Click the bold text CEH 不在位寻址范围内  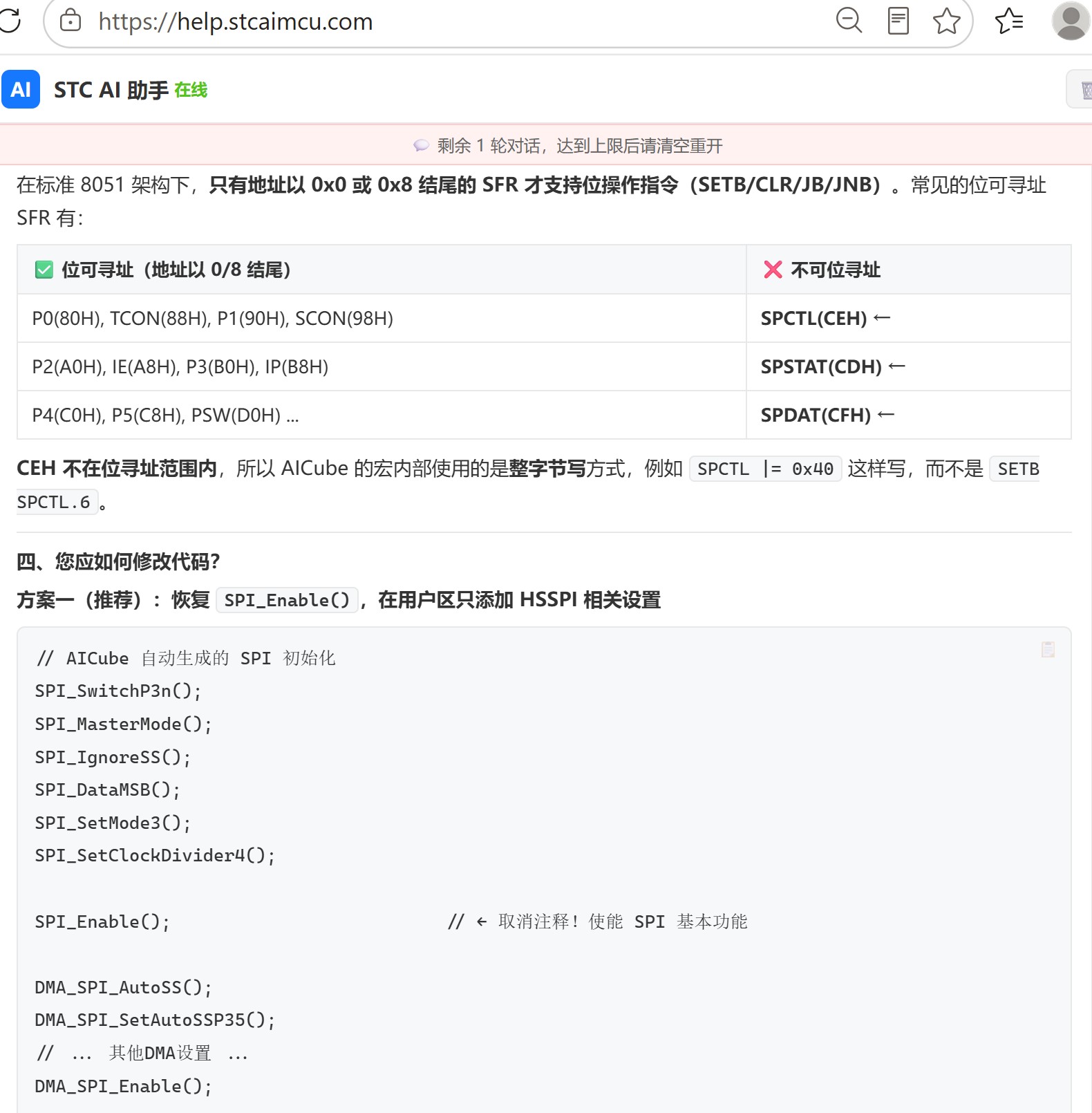coord(117,469)
